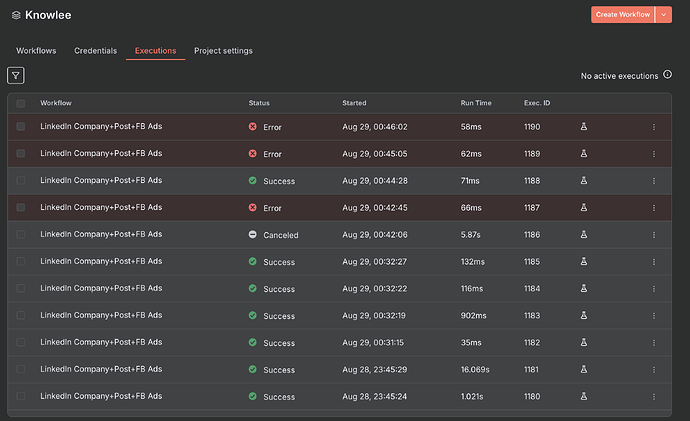690x421 pixels.
Task: Click the success status icon for execution 1185
Action: 253,261
